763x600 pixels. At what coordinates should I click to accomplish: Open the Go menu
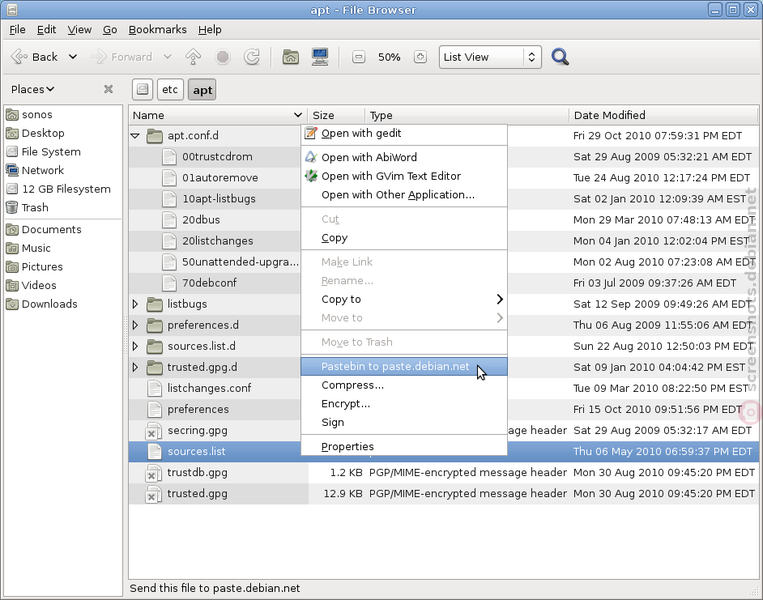pyautogui.click(x=109, y=30)
